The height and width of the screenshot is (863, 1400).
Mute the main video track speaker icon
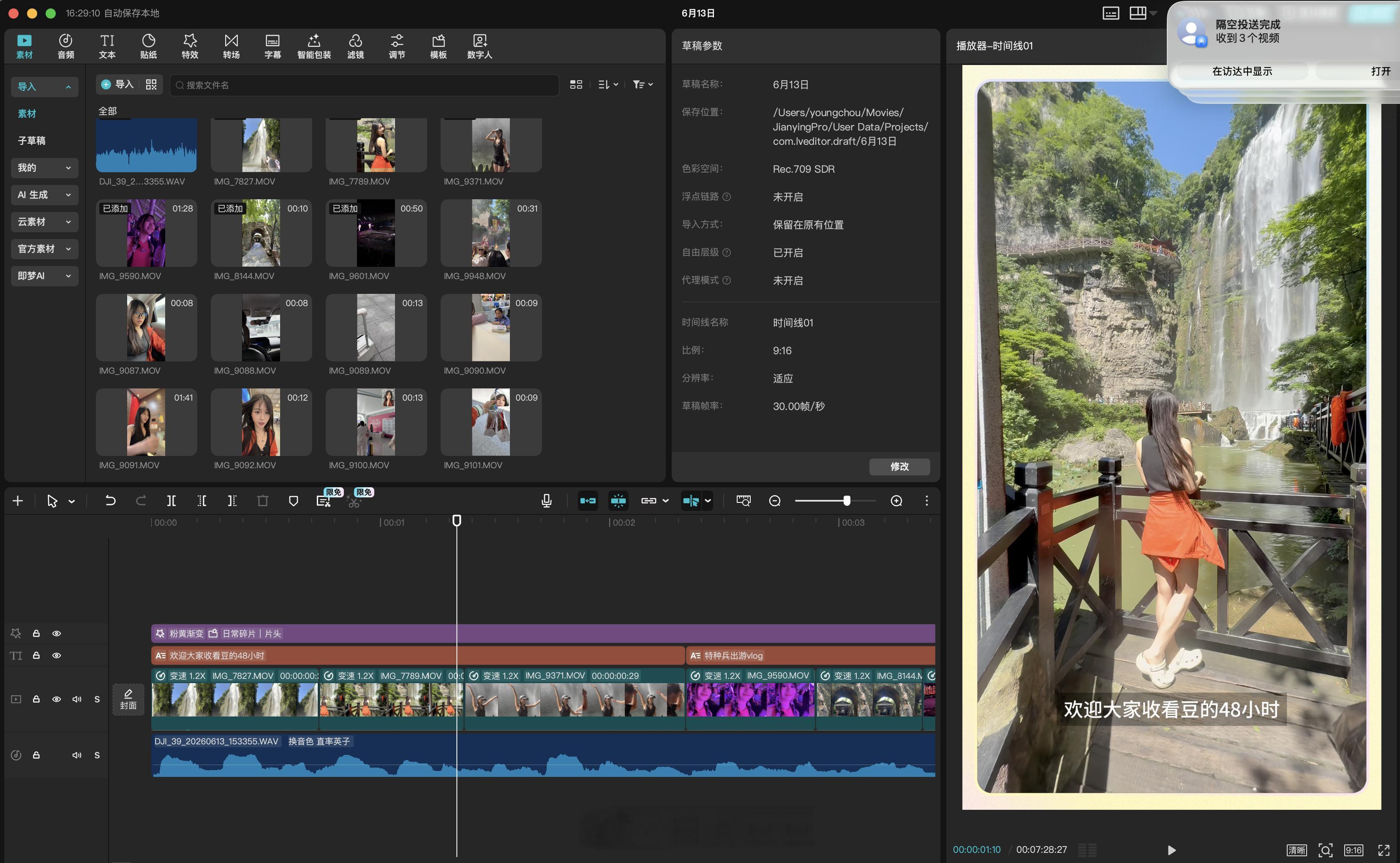[x=76, y=699]
